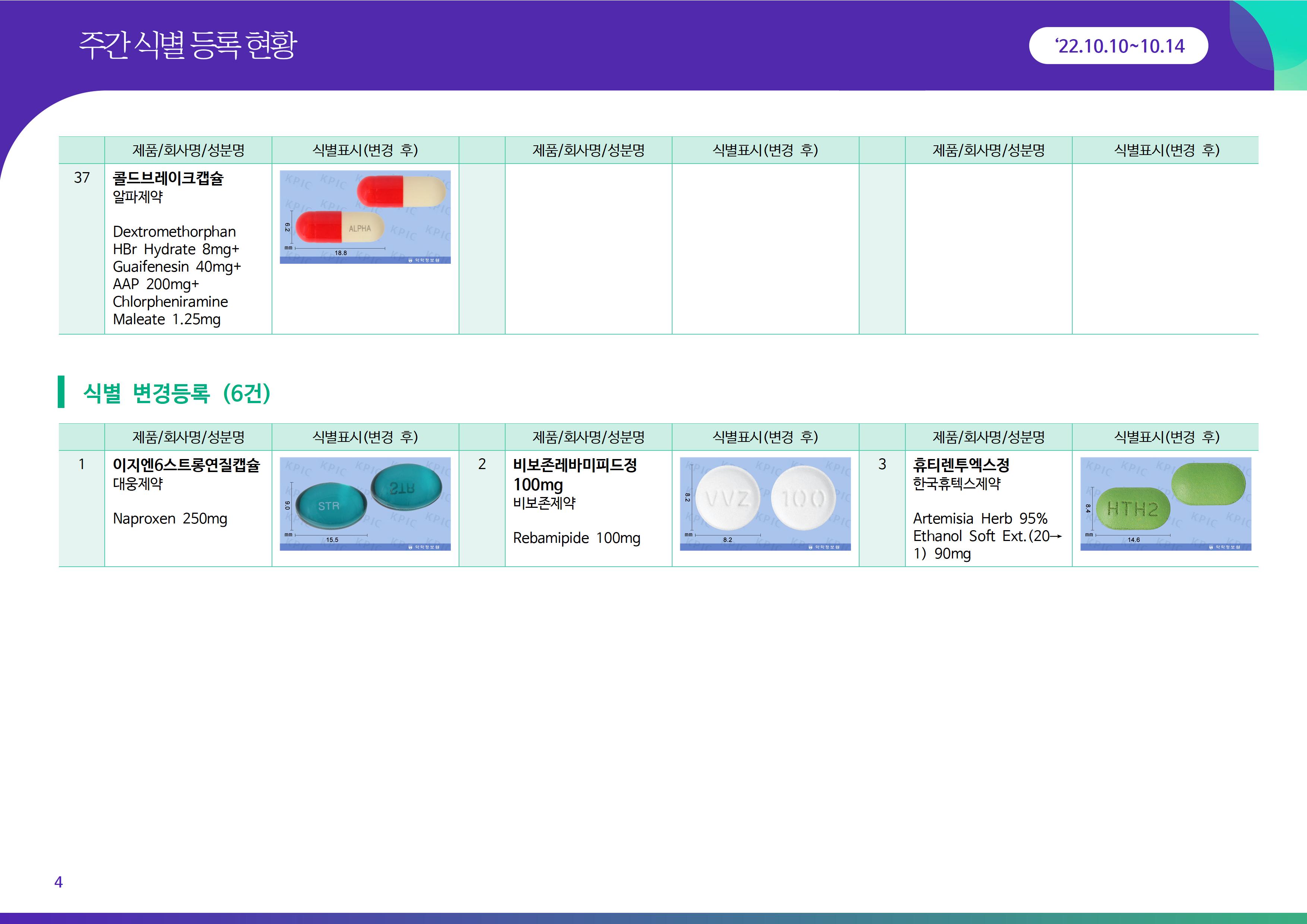Viewport: 1307px width, 924px height.
Task: Select product name 휴티렌투엑스정
Action: click(961, 465)
